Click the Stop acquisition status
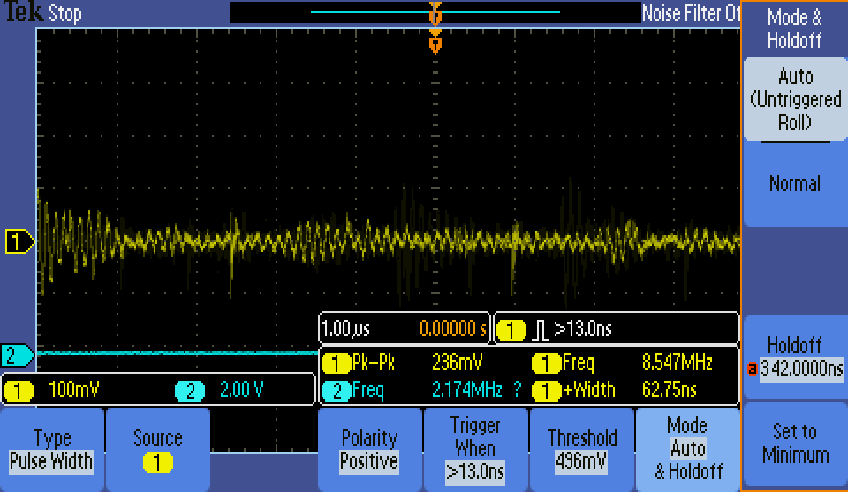Screen dimensions: 849x494 [x=65, y=13]
